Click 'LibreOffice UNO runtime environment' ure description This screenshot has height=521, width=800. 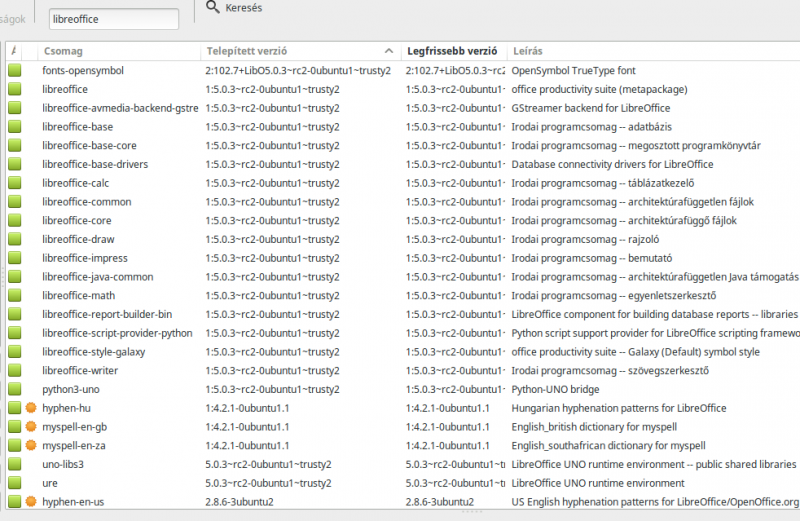click(x=598, y=483)
